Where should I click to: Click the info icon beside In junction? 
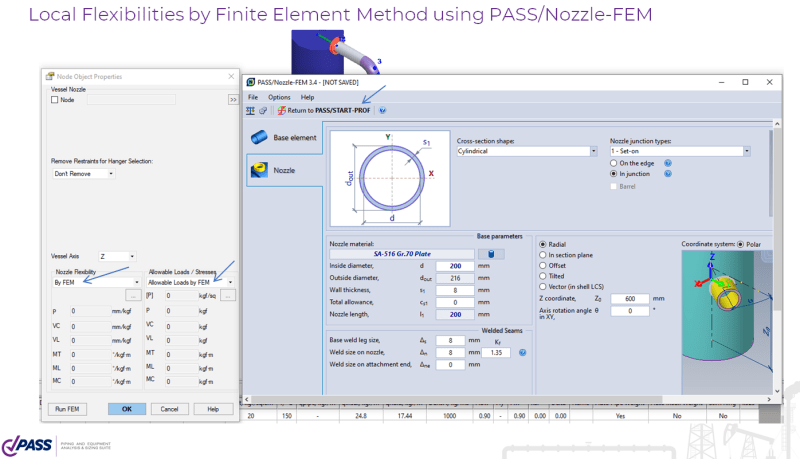pyautogui.click(x=668, y=174)
